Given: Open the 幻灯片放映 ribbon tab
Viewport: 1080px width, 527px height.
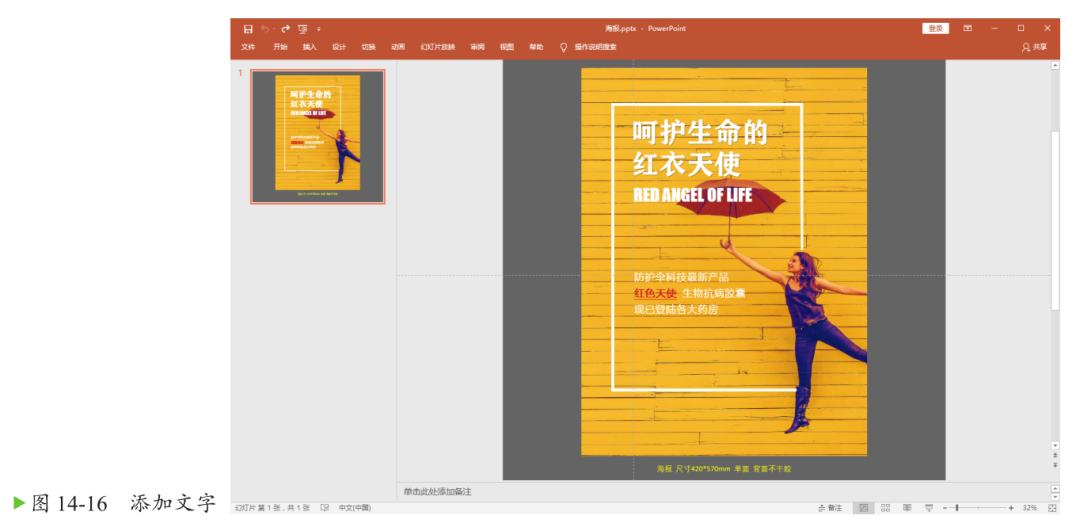Looking at the screenshot, I should tap(438, 47).
